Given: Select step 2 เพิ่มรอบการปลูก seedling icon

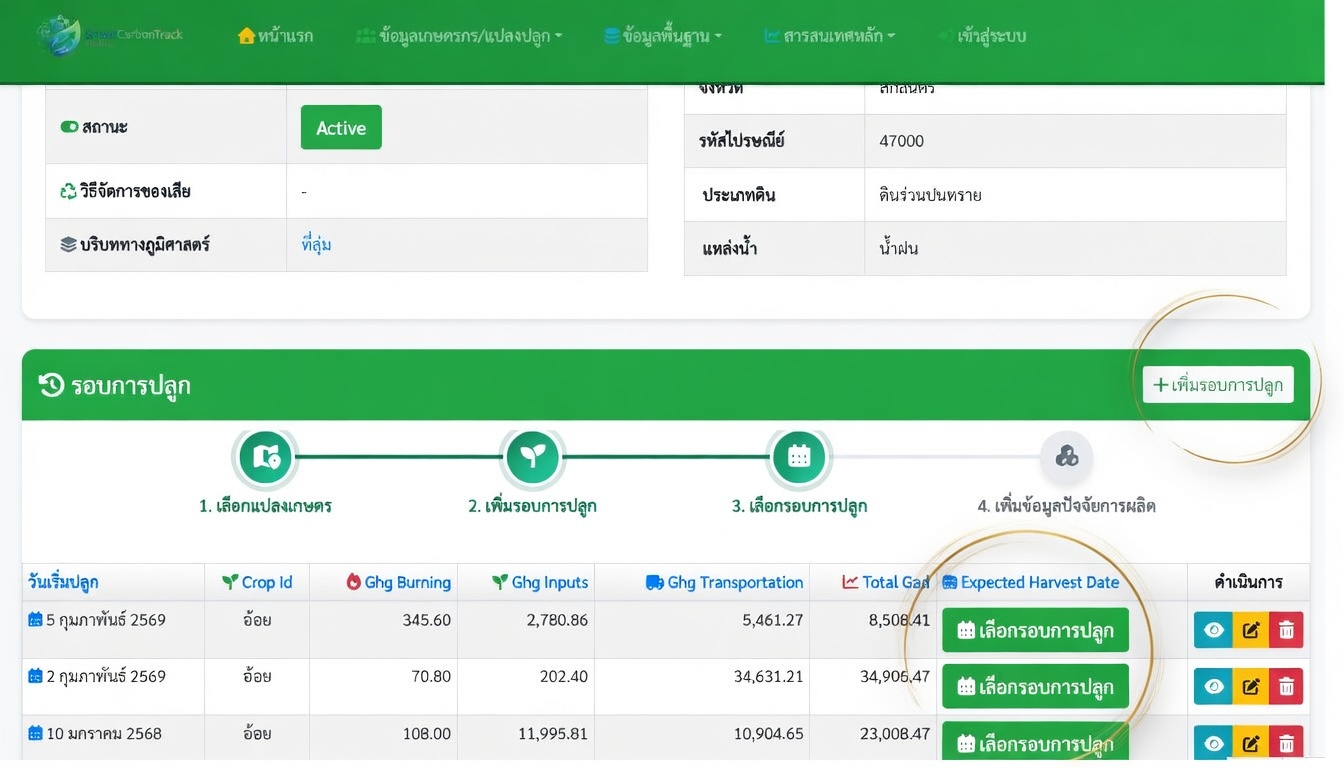Looking at the screenshot, I should tap(532, 457).
